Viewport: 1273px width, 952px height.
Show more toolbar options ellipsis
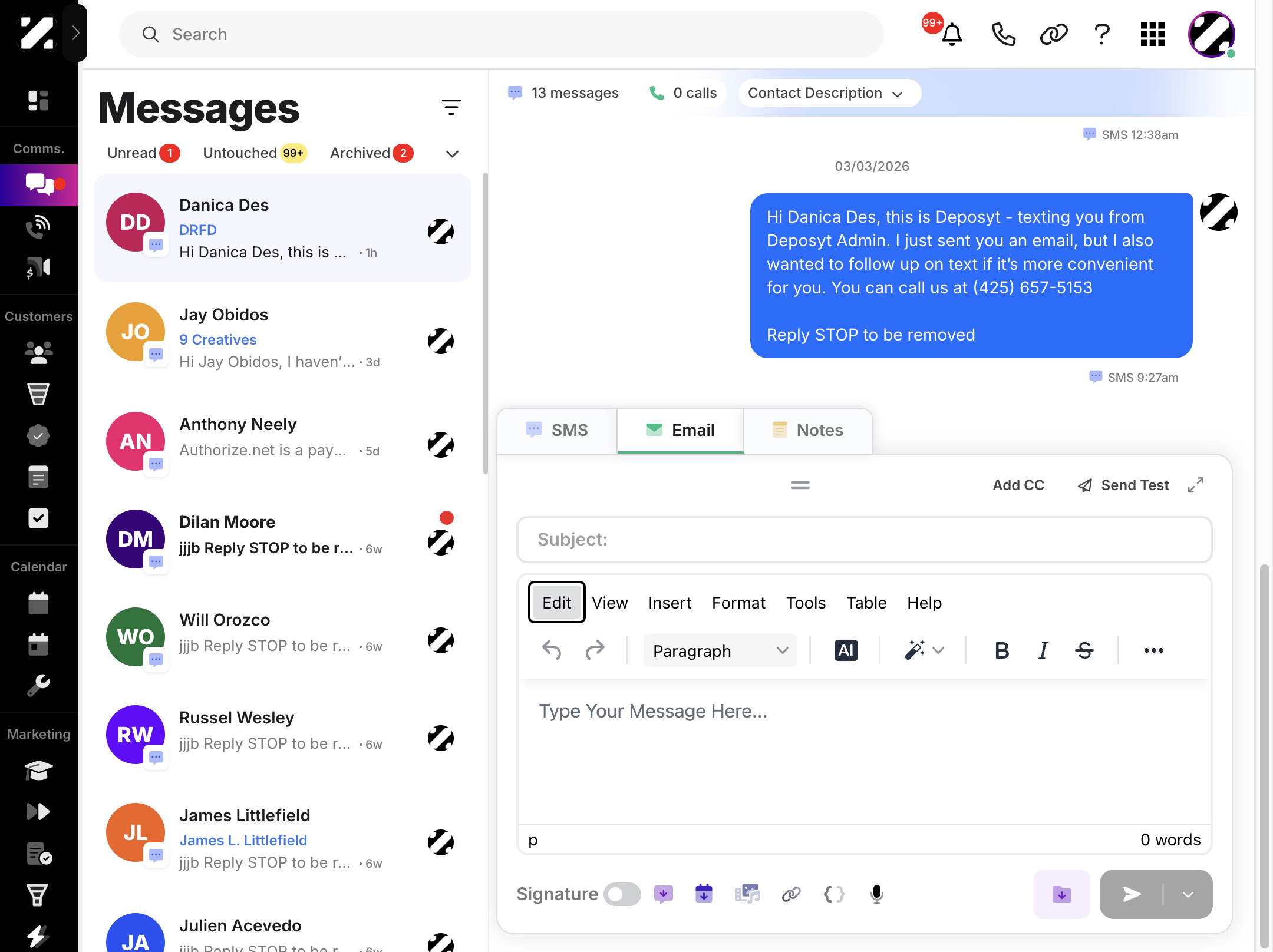pyautogui.click(x=1153, y=650)
